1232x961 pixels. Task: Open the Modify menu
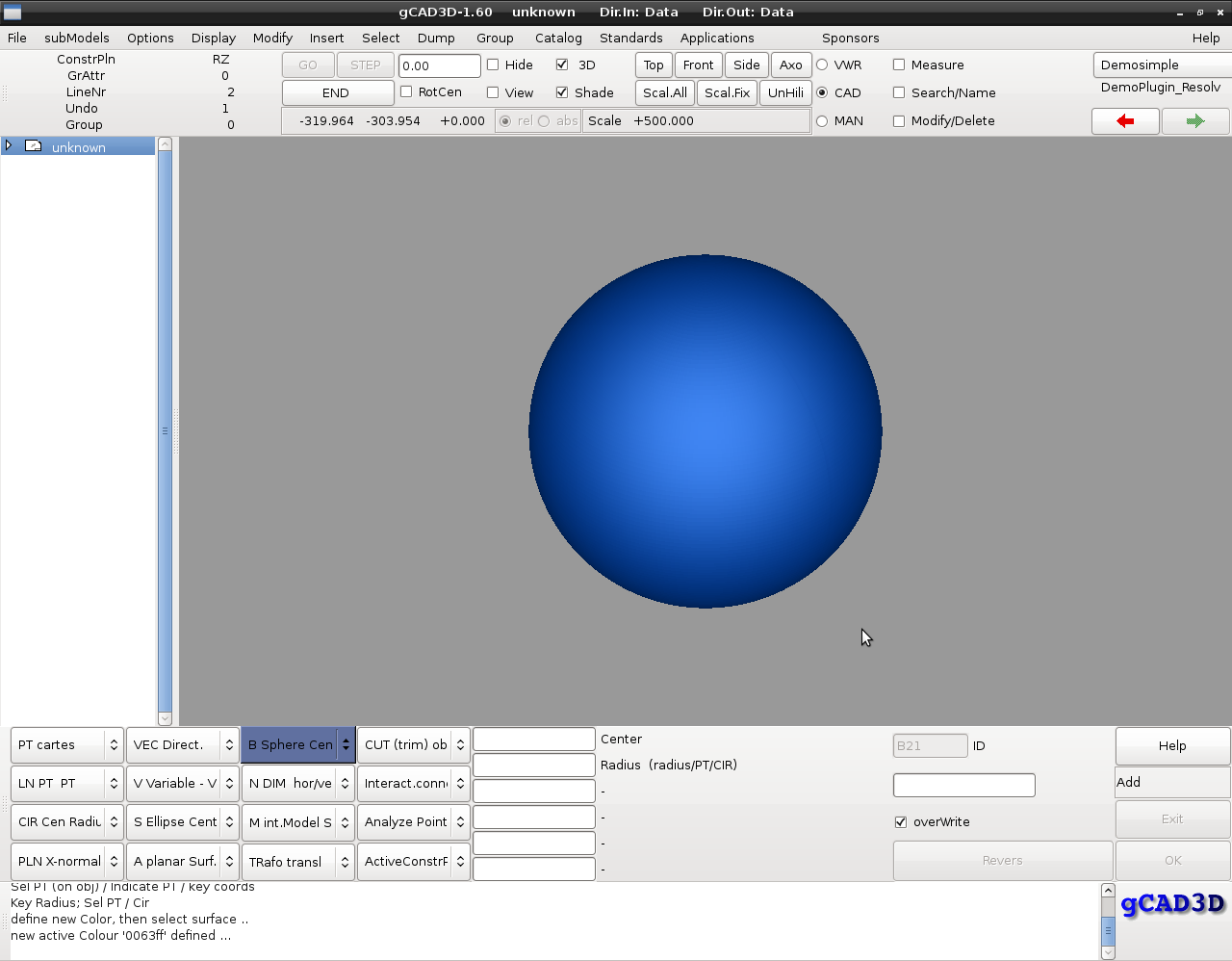pyautogui.click(x=272, y=38)
